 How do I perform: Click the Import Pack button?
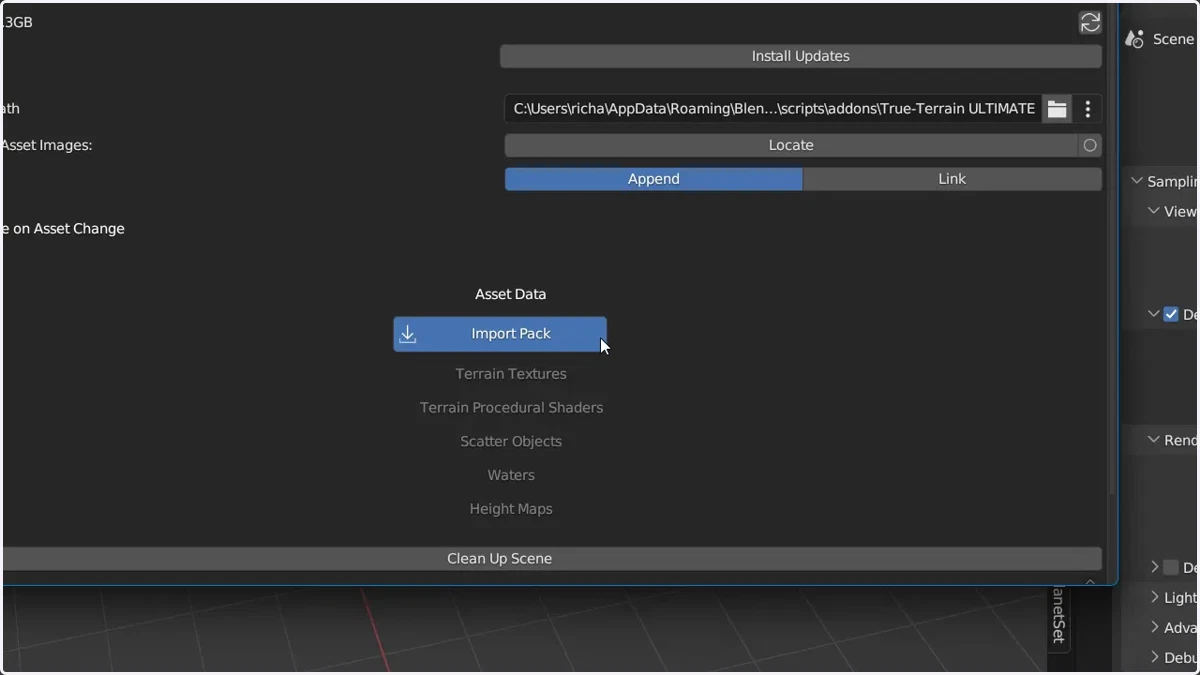coord(500,334)
